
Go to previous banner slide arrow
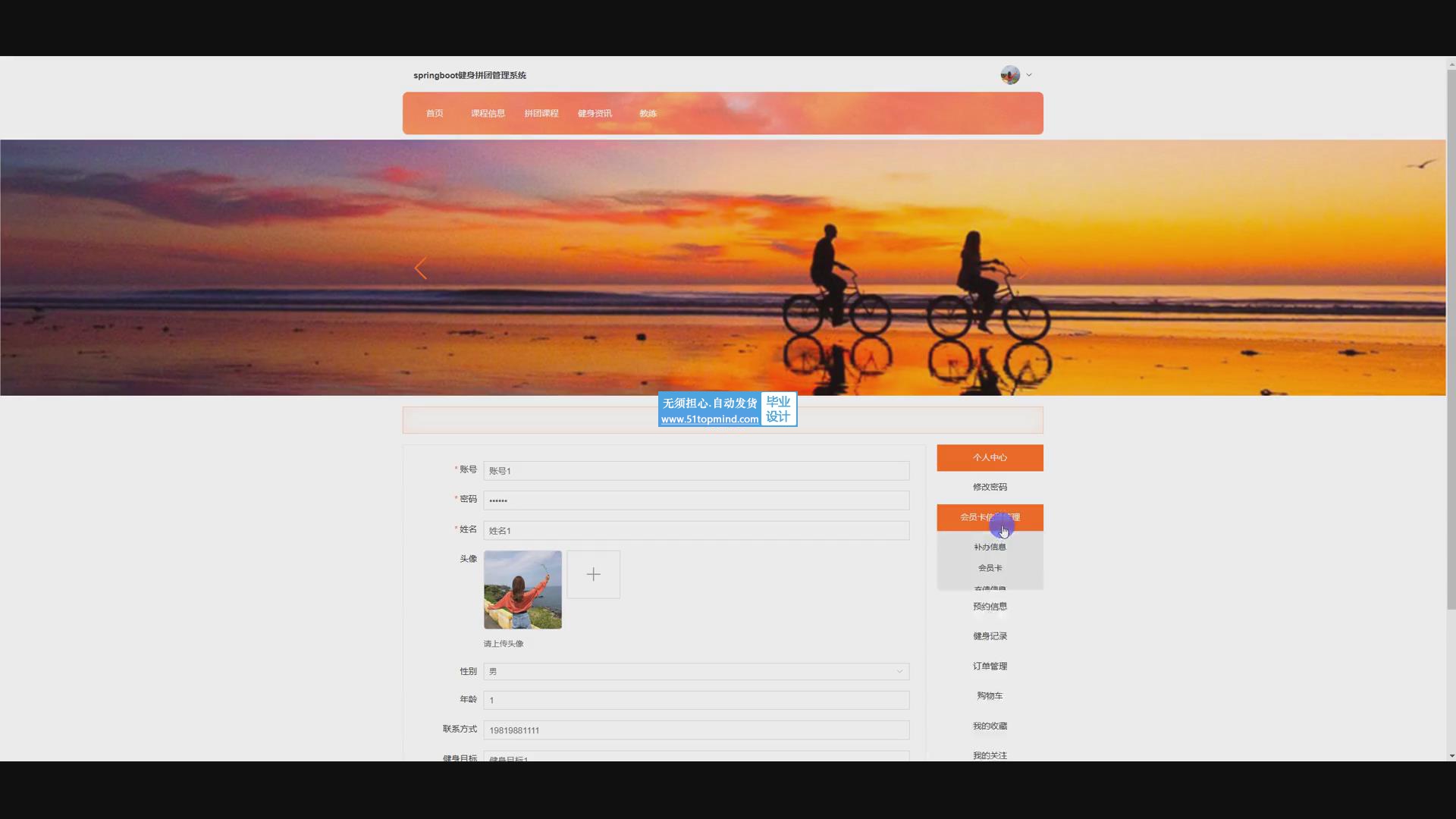coord(421,268)
